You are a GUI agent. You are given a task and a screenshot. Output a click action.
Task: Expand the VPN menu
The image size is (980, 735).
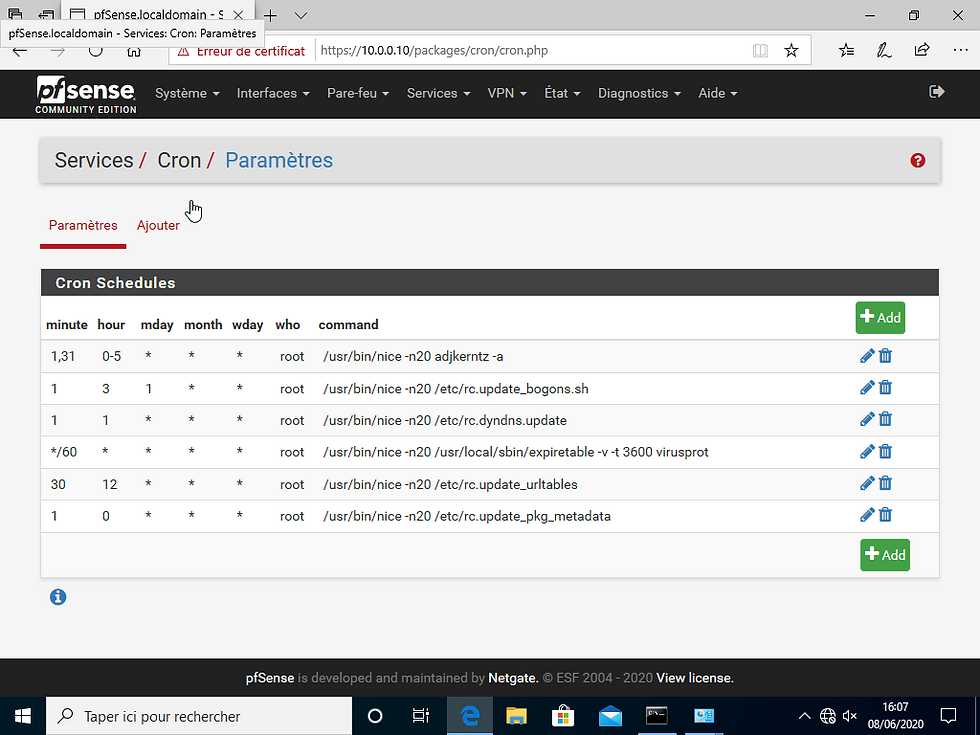click(x=507, y=93)
